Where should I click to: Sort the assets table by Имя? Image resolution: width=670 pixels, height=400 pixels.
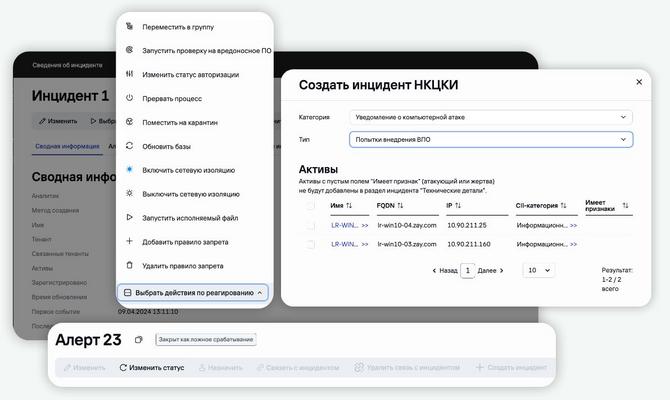[x=349, y=206]
